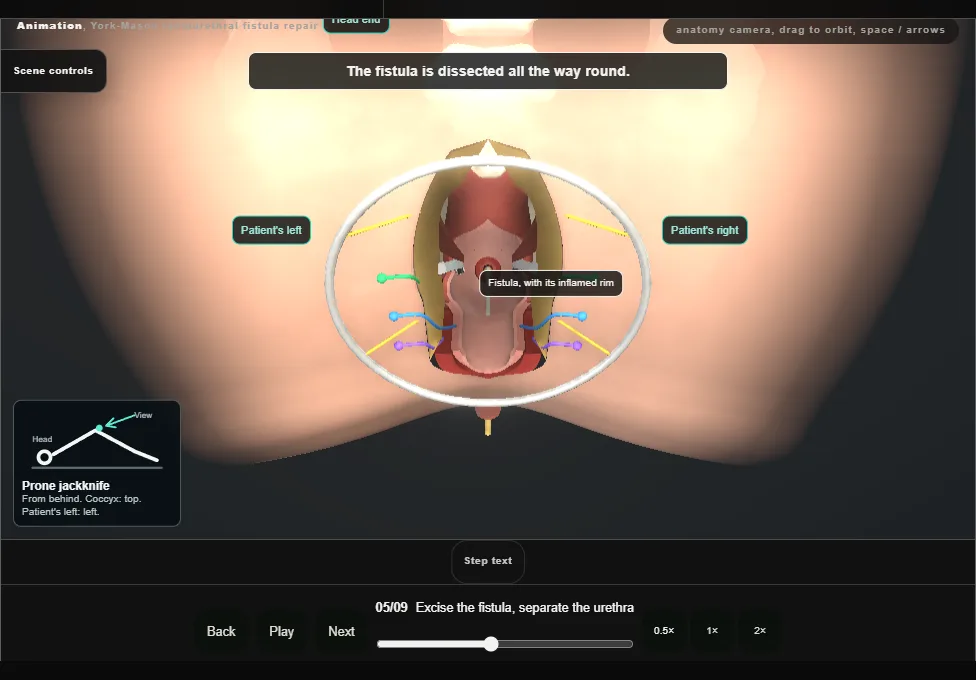
Task: Click the animation progress slider handle
Action: click(491, 644)
